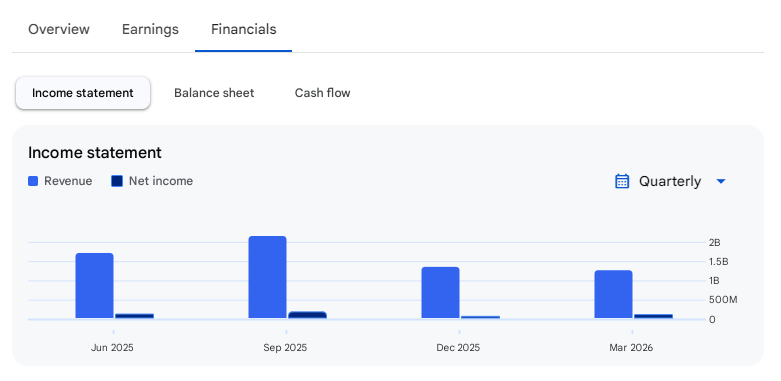The image size is (781, 381).
Task: Select the Sep 2025 net income bar
Action: pyautogui.click(x=307, y=315)
